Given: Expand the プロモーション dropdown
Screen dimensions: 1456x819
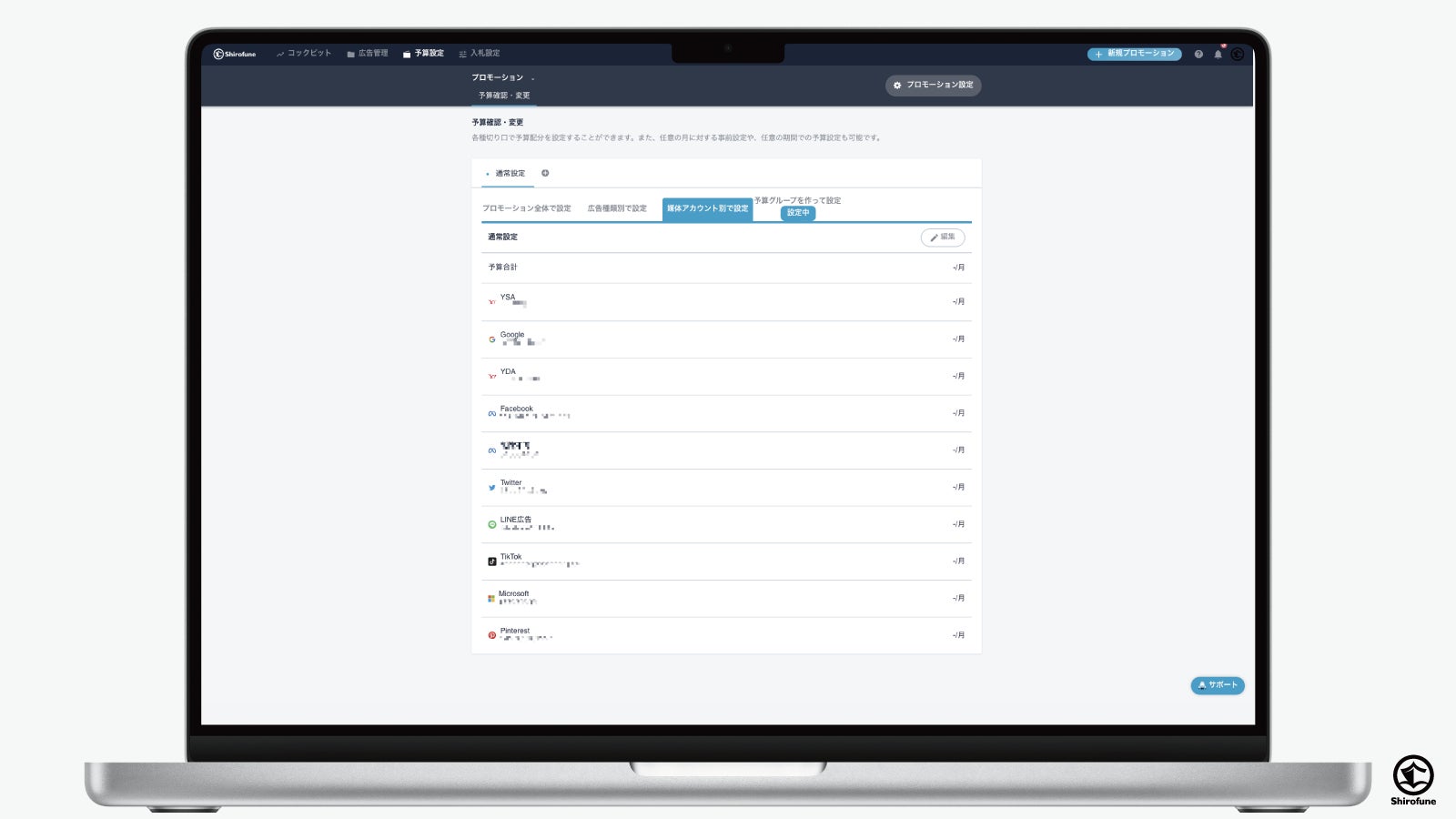Looking at the screenshot, I should [503, 77].
